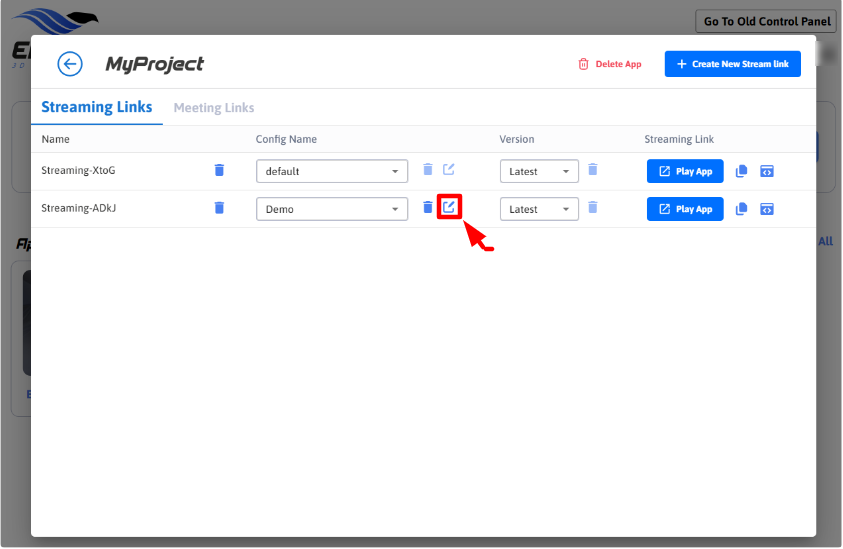Open the default config name dropdown
The height and width of the screenshot is (549, 843).
coord(331,171)
